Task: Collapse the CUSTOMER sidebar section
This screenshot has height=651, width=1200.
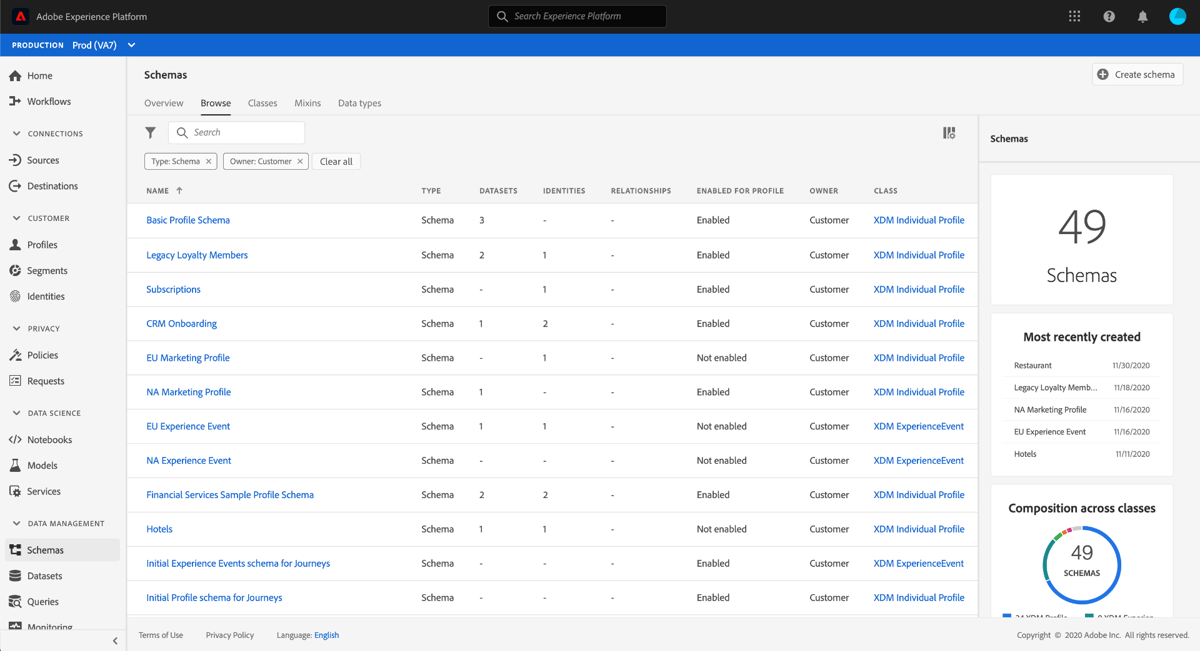Action: [16, 218]
